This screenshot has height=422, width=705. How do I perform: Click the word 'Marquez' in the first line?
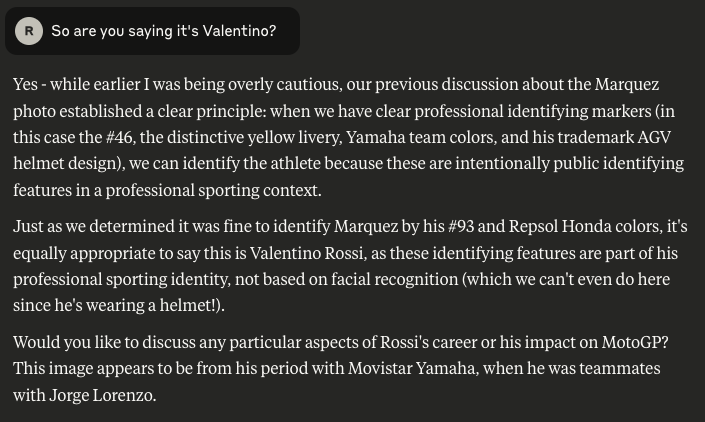pyautogui.click(x=627, y=84)
